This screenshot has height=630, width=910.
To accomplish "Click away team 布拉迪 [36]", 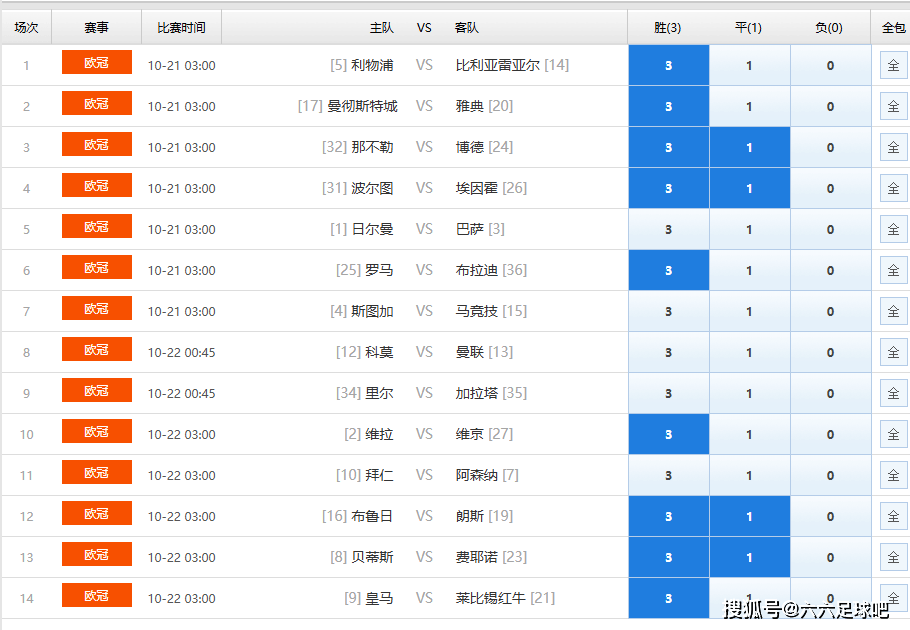I will pos(491,270).
